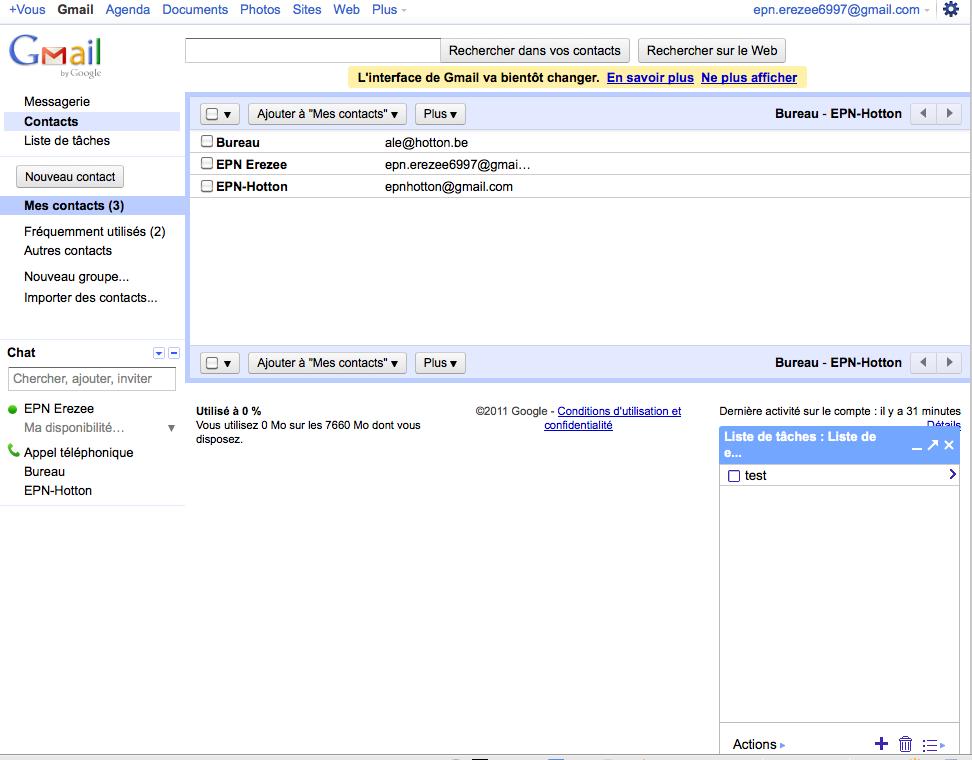Click the Gmail logo
This screenshot has width=972, height=760.
55,55
